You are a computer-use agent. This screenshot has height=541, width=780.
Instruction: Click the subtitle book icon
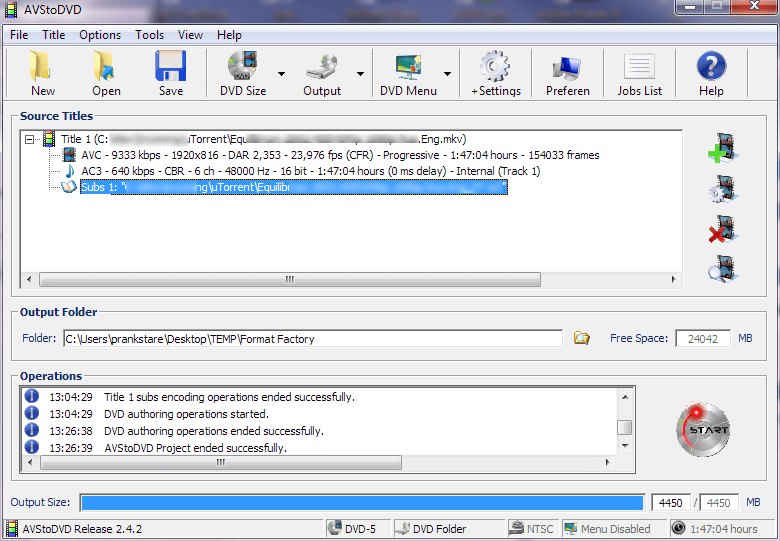[69, 187]
